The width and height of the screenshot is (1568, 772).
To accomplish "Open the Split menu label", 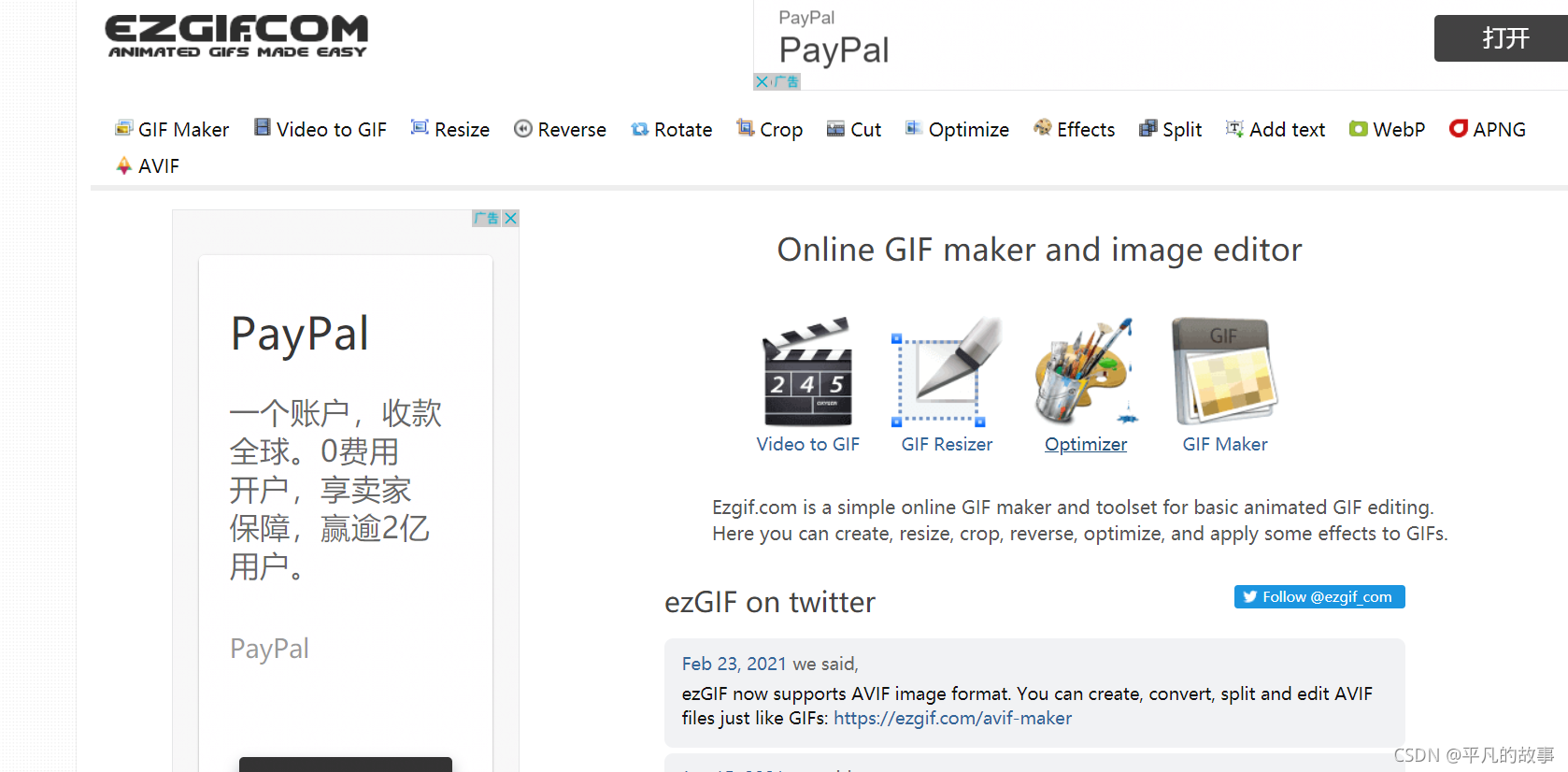I will (x=1182, y=130).
